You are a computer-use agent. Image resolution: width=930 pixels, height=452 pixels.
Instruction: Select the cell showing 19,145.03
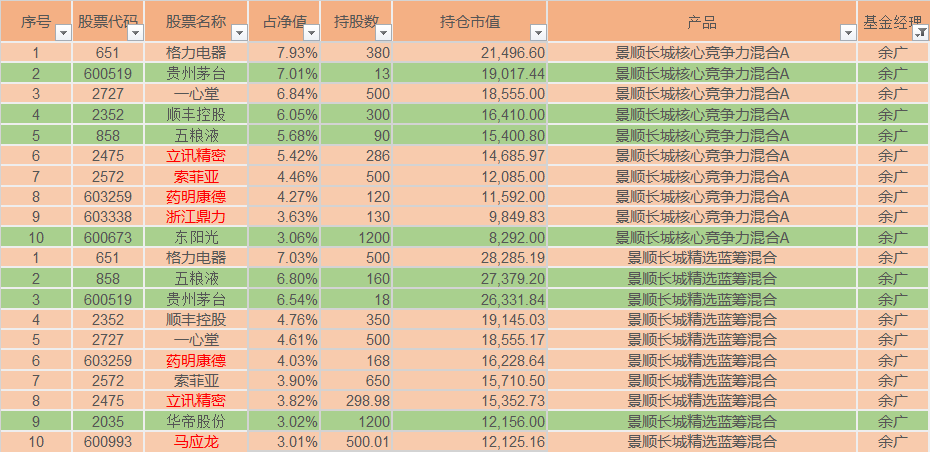click(469, 319)
